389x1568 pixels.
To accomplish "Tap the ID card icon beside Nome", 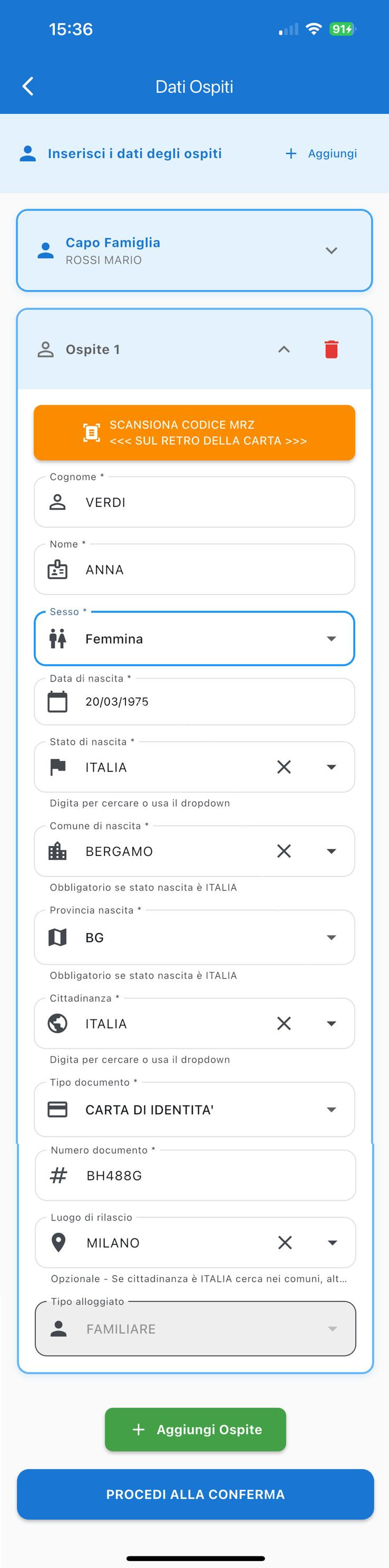I will click(58, 569).
